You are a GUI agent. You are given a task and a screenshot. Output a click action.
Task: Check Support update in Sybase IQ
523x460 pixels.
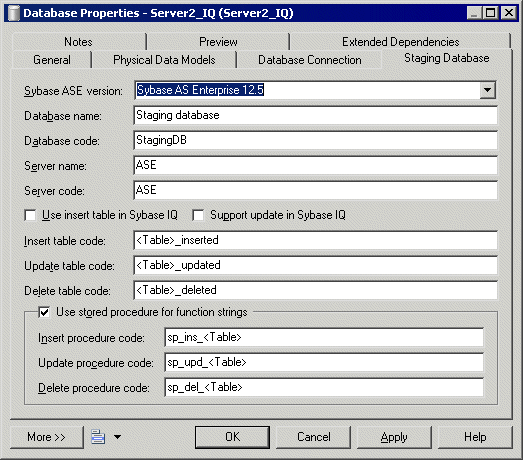[x=198, y=215]
